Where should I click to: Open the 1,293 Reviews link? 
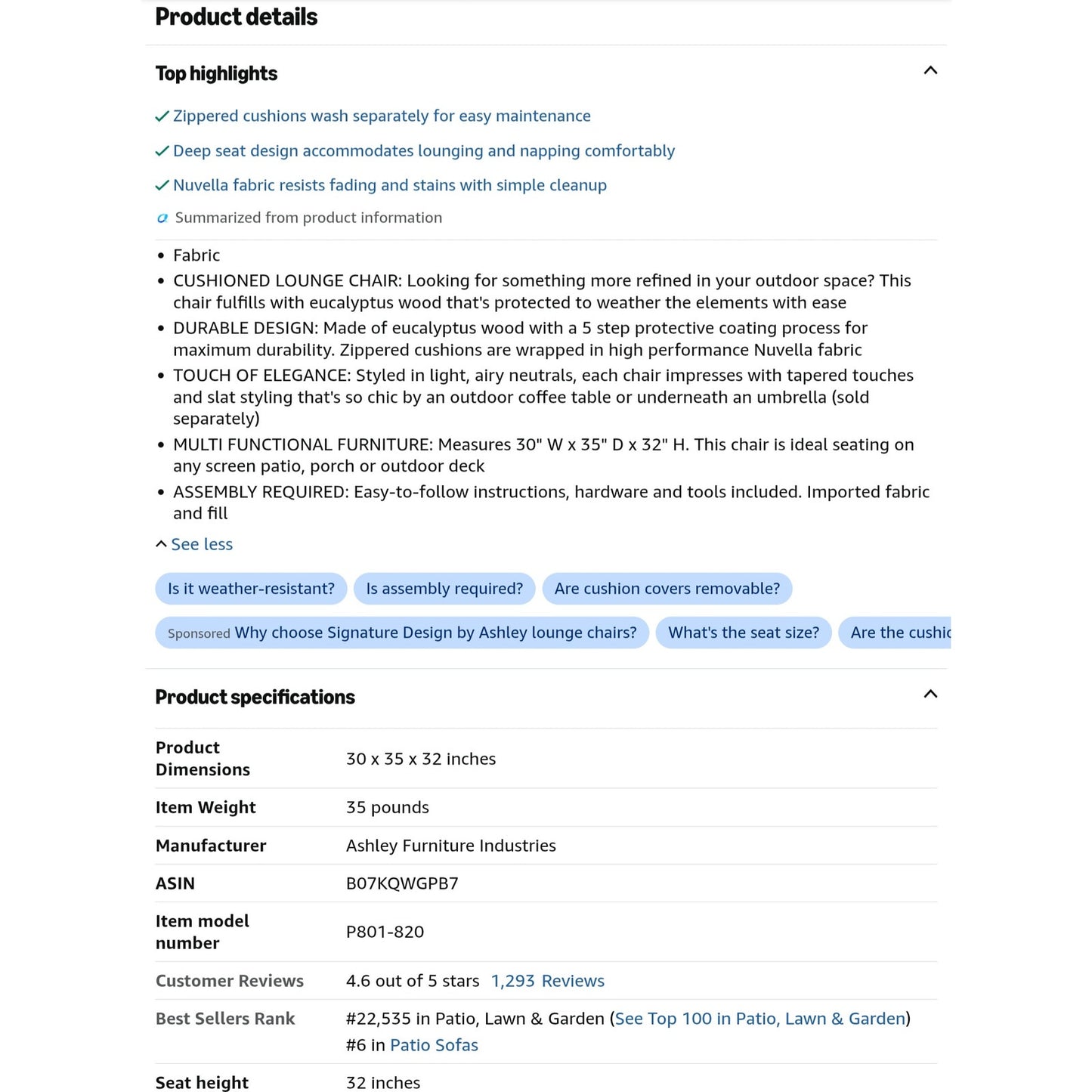(548, 981)
